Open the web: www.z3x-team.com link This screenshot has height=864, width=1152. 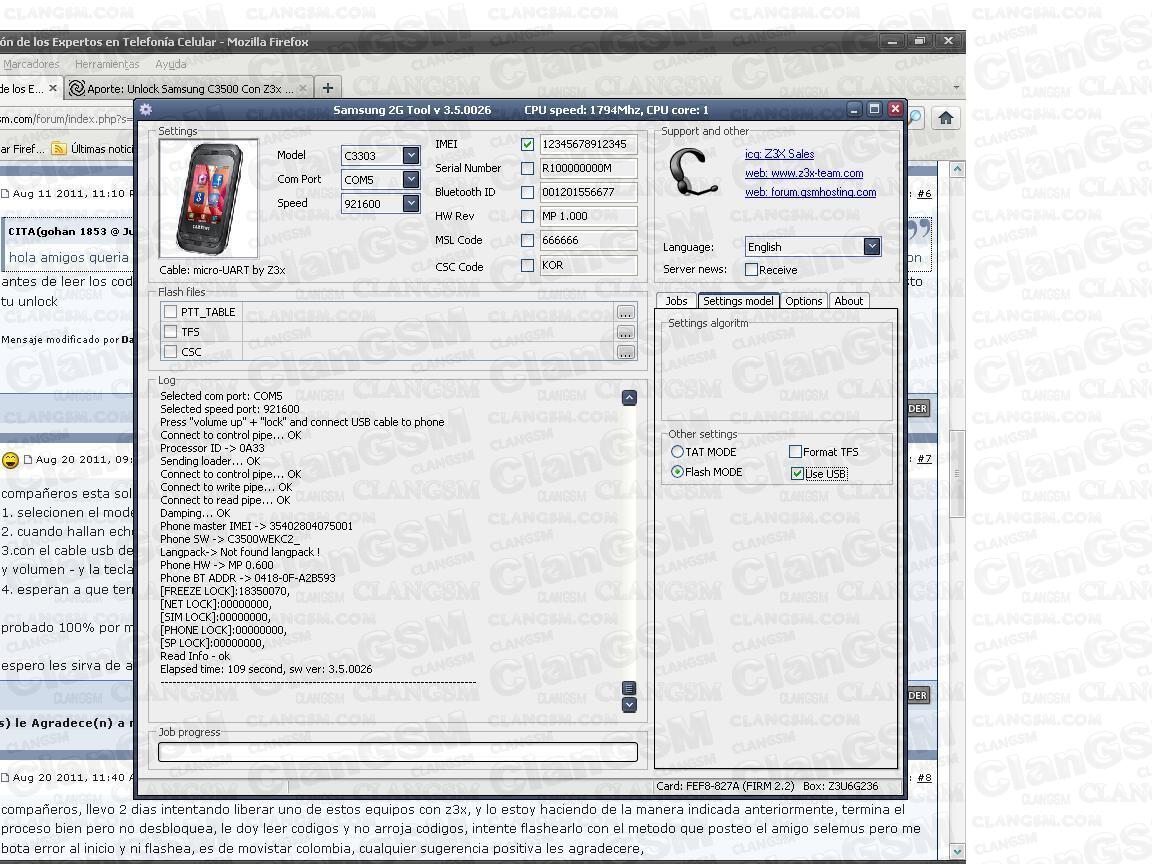click(x=804, y=173)
